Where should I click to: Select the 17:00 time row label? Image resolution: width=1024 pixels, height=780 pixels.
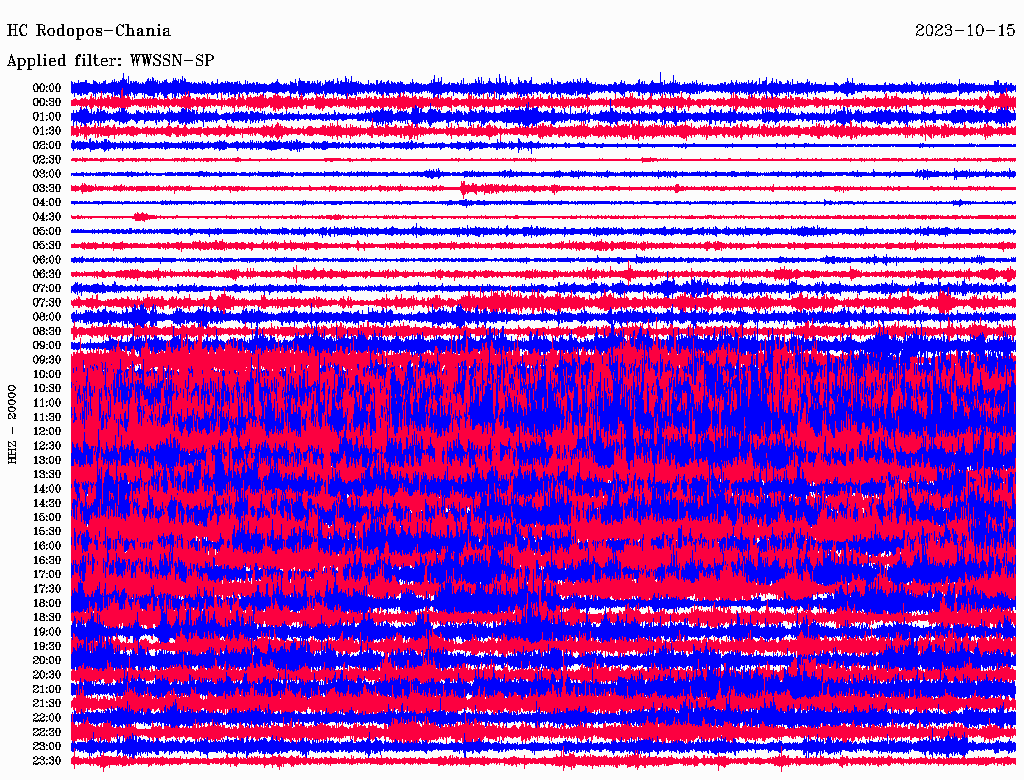[47, 575]
